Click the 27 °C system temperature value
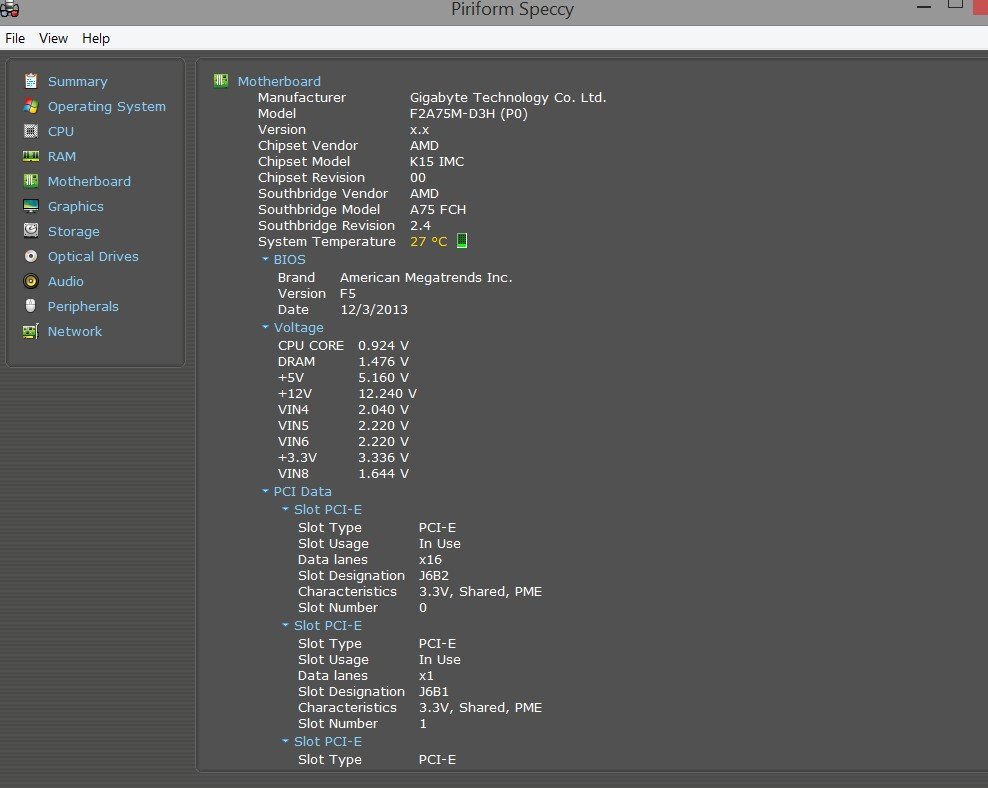This screenshot has height=788, width=988. pyautogui.click(x=428, y=241)
